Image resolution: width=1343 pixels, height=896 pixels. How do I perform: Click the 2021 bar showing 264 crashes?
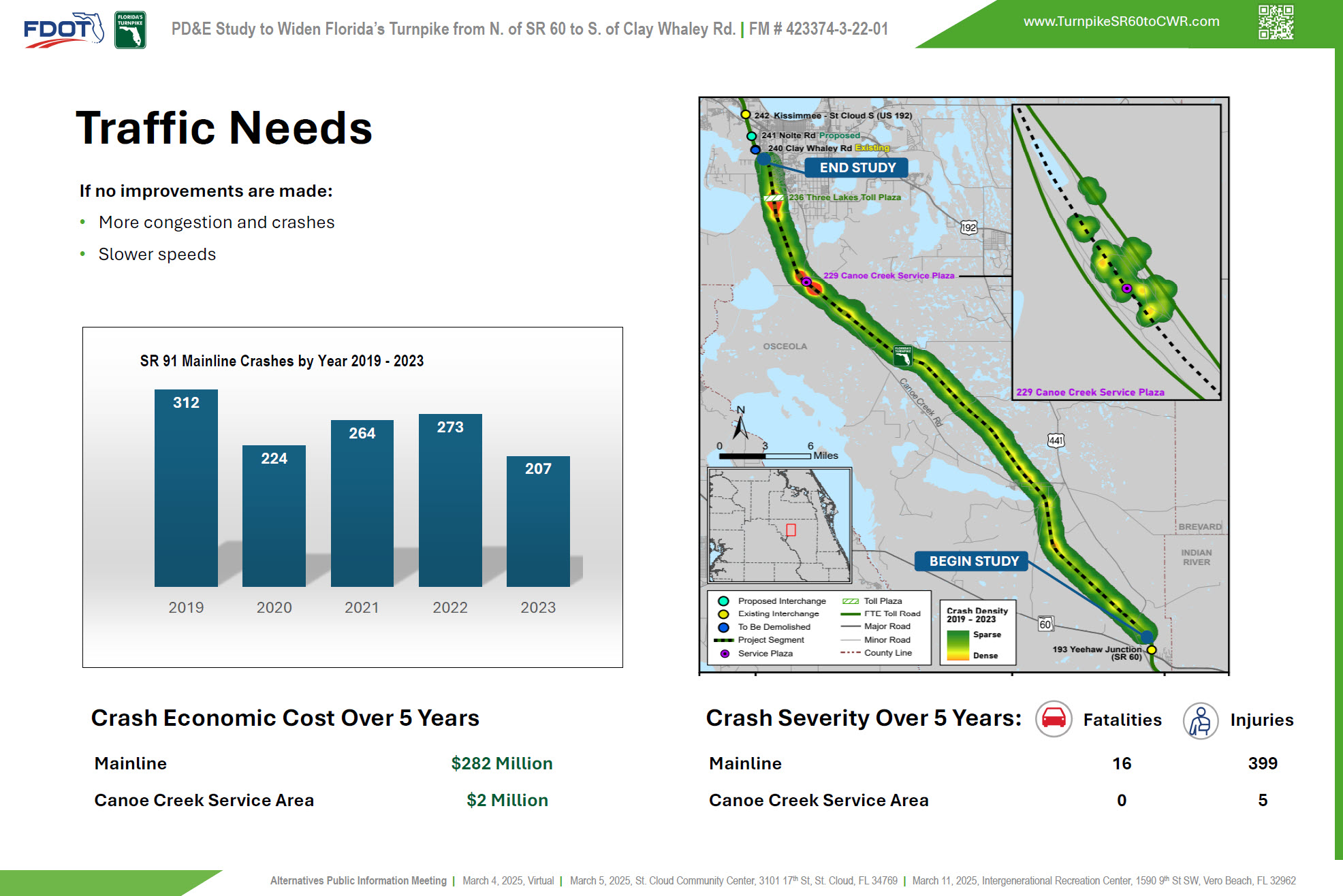362,503
